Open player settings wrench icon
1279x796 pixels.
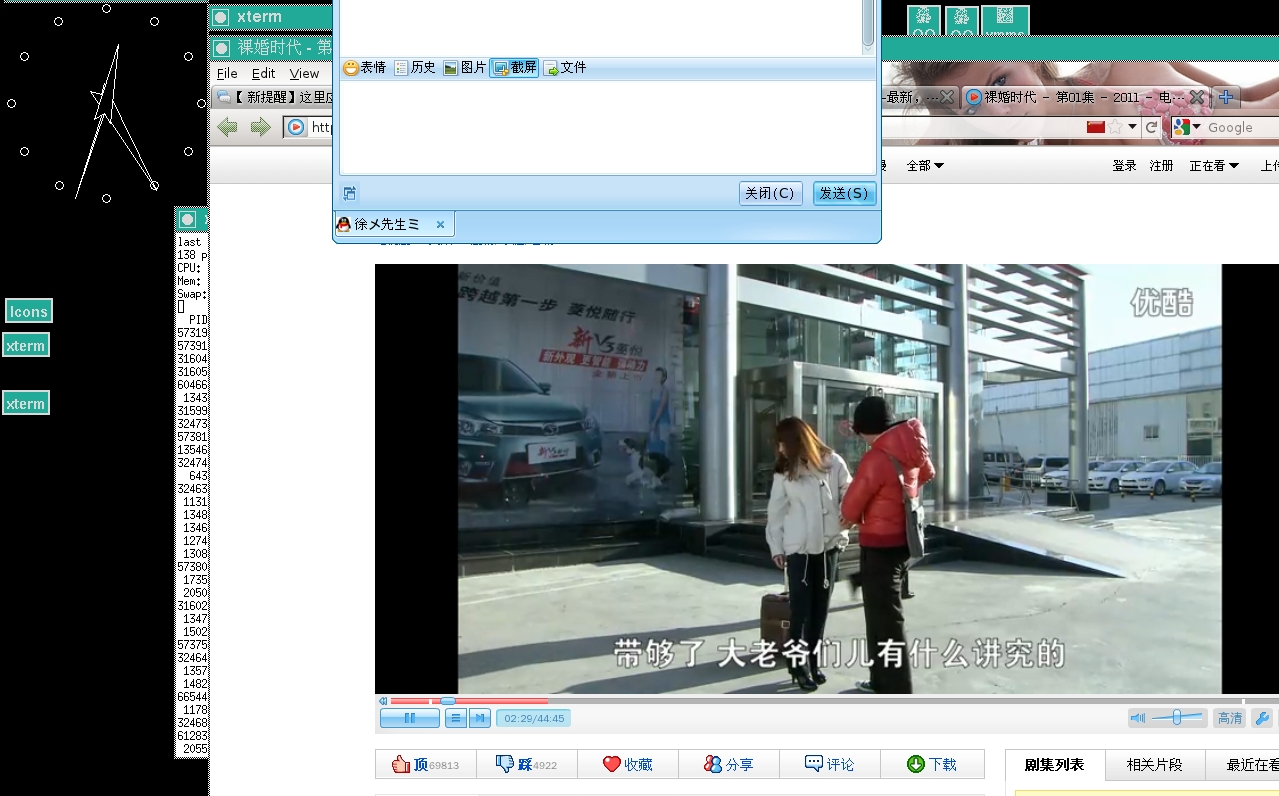pyautogui.click(x=1262, y=718)
